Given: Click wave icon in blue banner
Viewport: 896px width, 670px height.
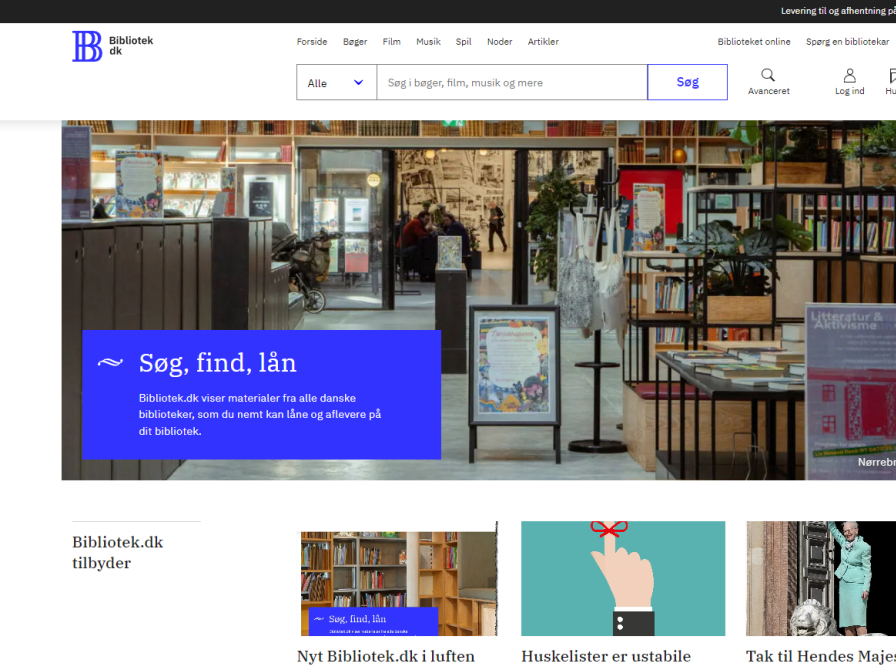Looking at the screenshot, I should tap(110, 362).
